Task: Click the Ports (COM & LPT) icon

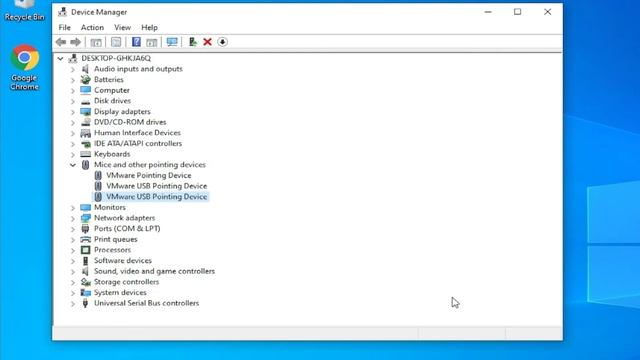Action: (85, 229)
